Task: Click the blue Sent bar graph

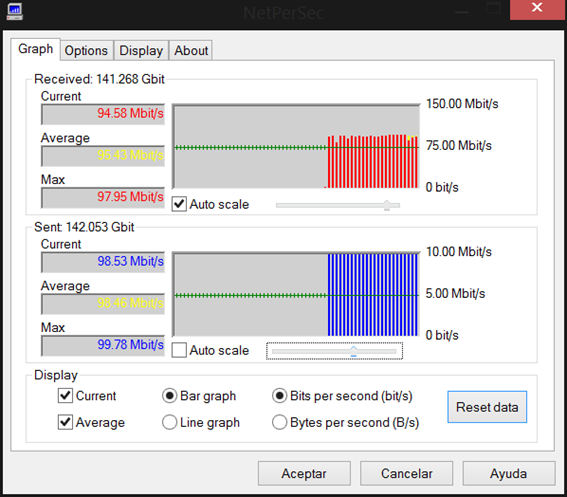Action: pos(296,294)
